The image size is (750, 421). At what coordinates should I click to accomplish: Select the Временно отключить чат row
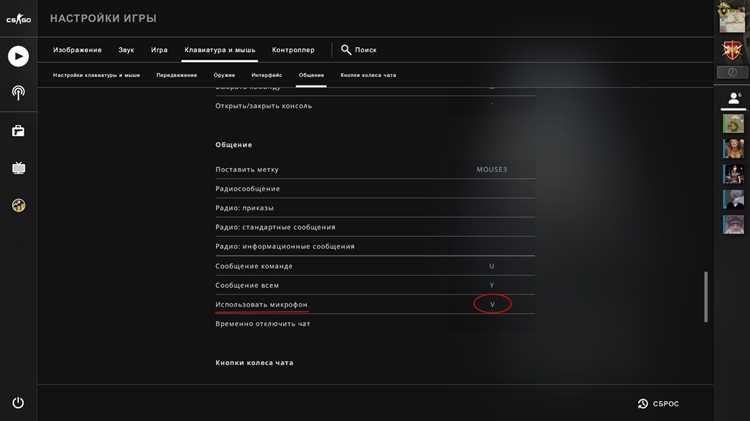coord(375,324)
